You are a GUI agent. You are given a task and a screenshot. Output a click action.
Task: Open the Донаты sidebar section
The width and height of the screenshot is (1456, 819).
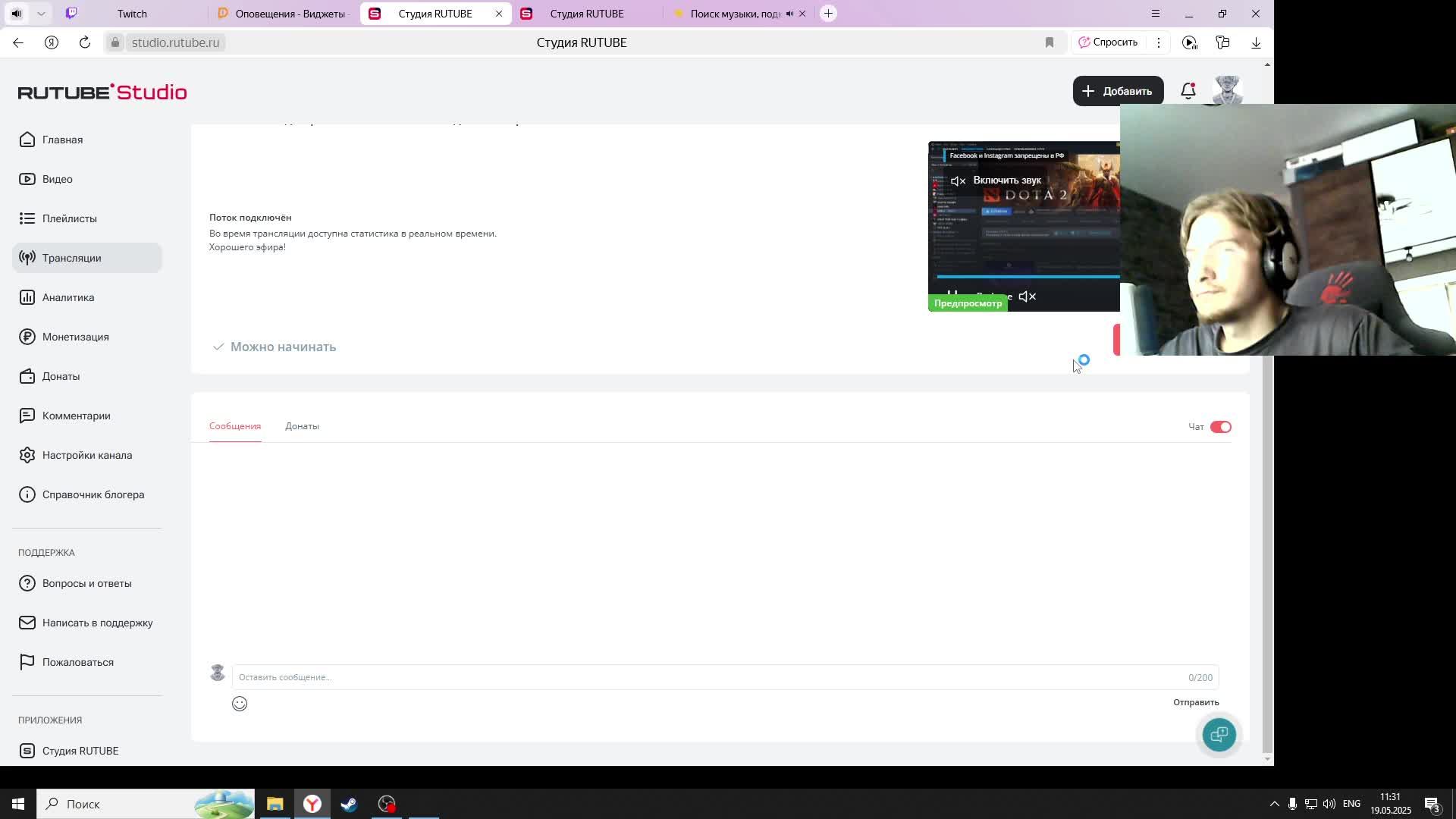pyautogui.click(x=61, y=376)
